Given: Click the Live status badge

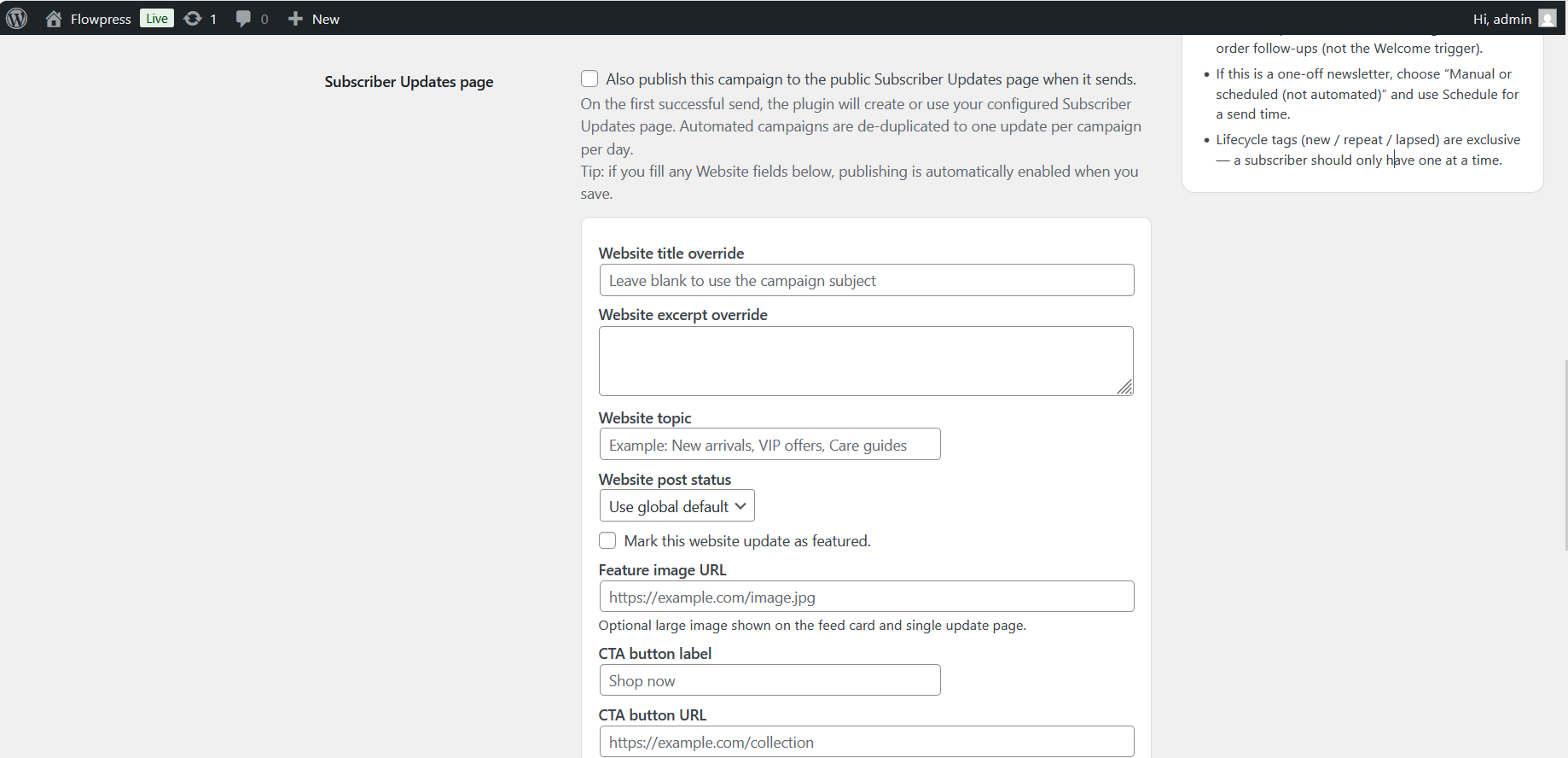Looking at the screenshot, I should [157, 19].
